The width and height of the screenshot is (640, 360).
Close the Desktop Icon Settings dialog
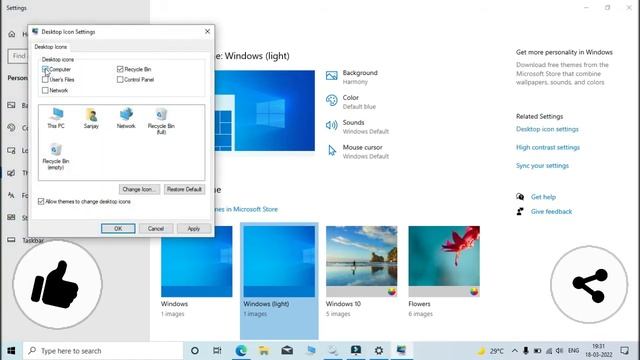click(207, 31)
